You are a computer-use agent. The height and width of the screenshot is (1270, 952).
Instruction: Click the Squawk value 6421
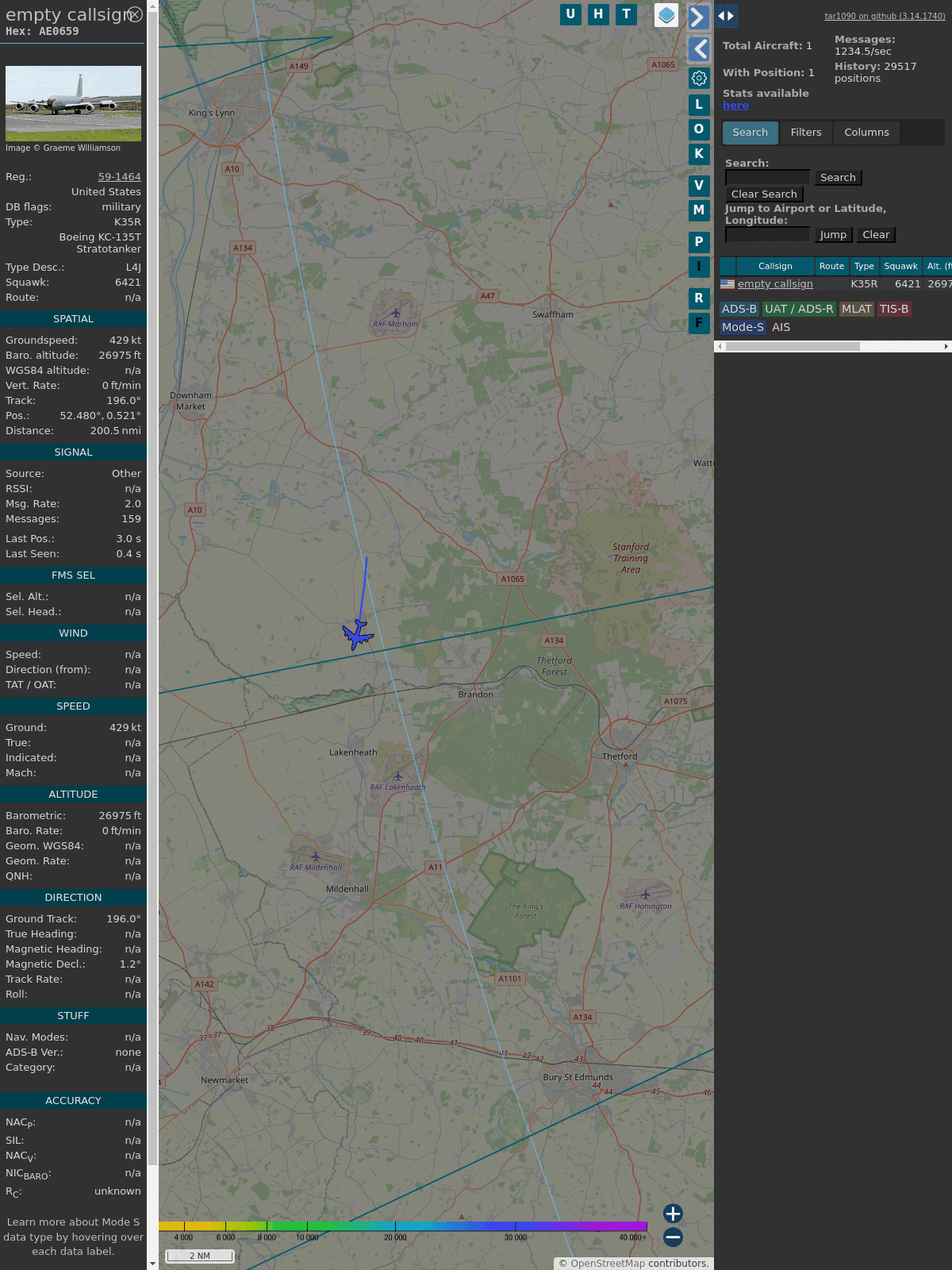pyautogui.click(x=128, y=283)
